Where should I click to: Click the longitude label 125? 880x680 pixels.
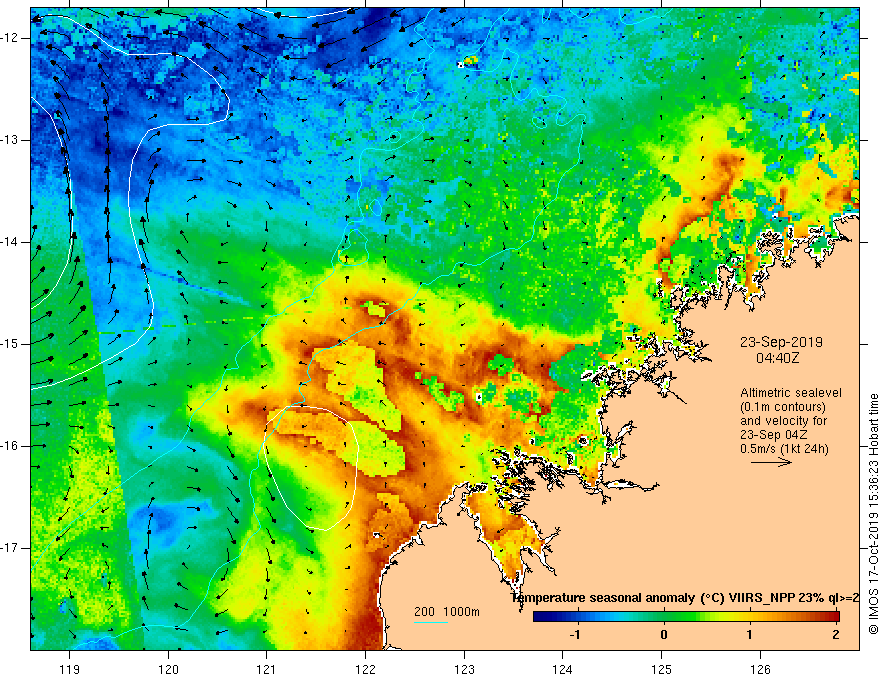(x=662, y=669)
